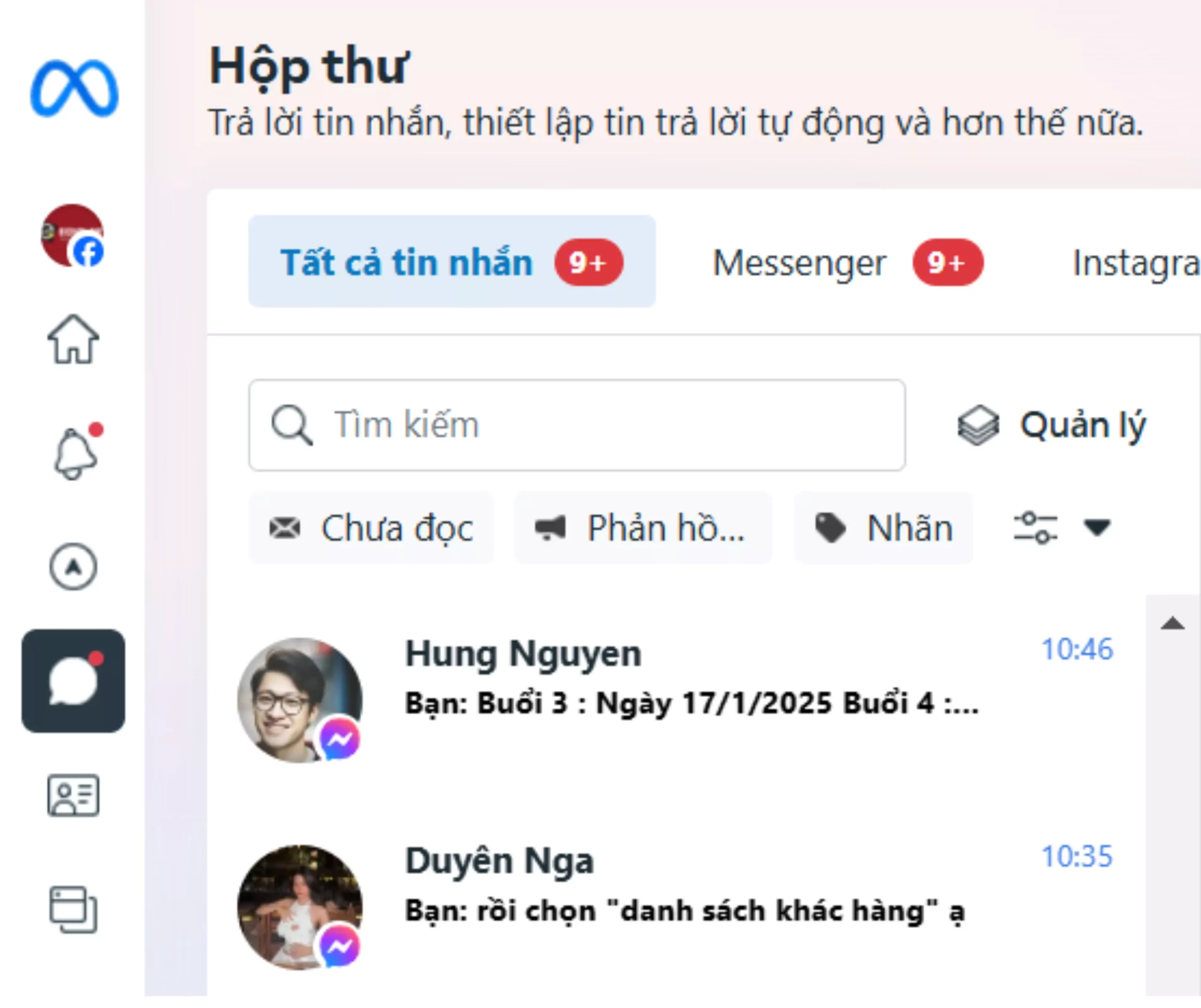Toggle the Chưa đọc filter

click(372, 527)
